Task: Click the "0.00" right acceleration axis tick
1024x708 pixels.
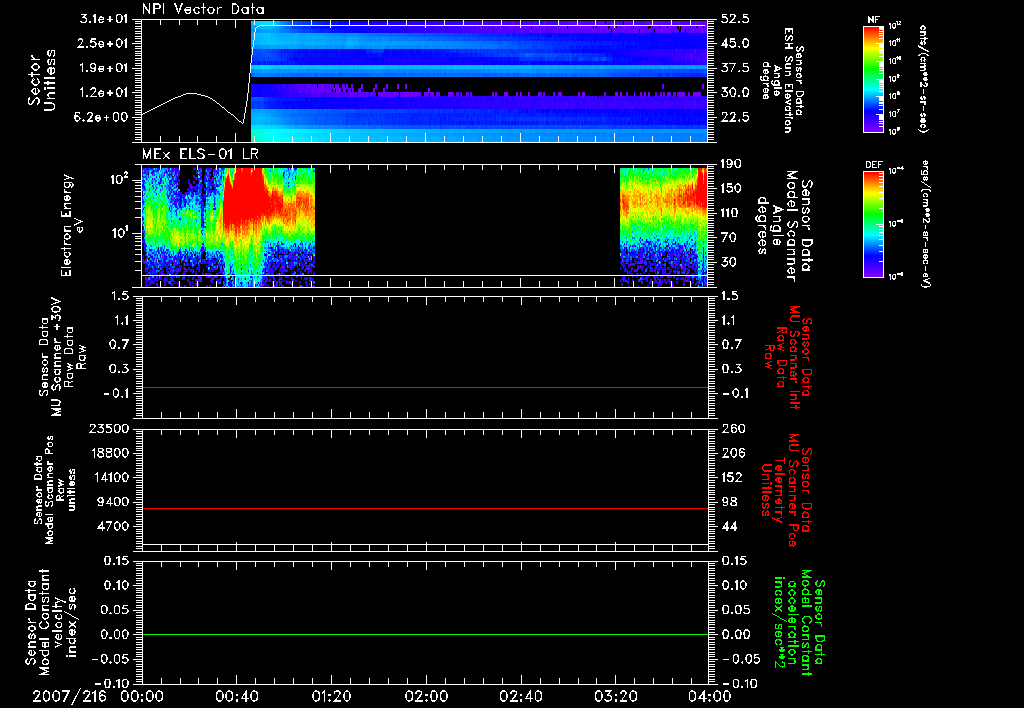Action: pos(736,634)
